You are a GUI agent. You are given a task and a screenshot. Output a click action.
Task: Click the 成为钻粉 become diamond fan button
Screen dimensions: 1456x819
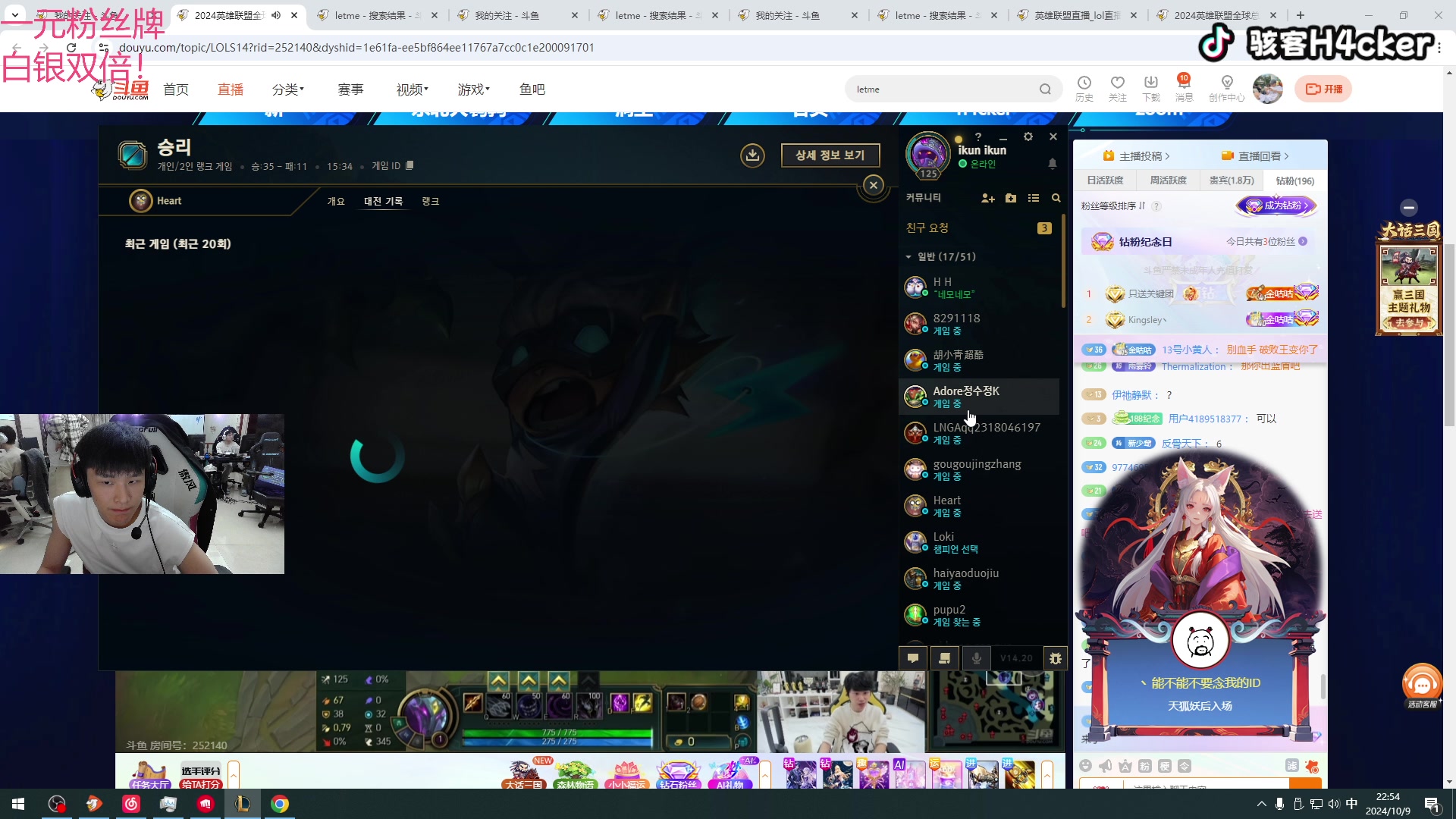click(x=1277, y=206)
